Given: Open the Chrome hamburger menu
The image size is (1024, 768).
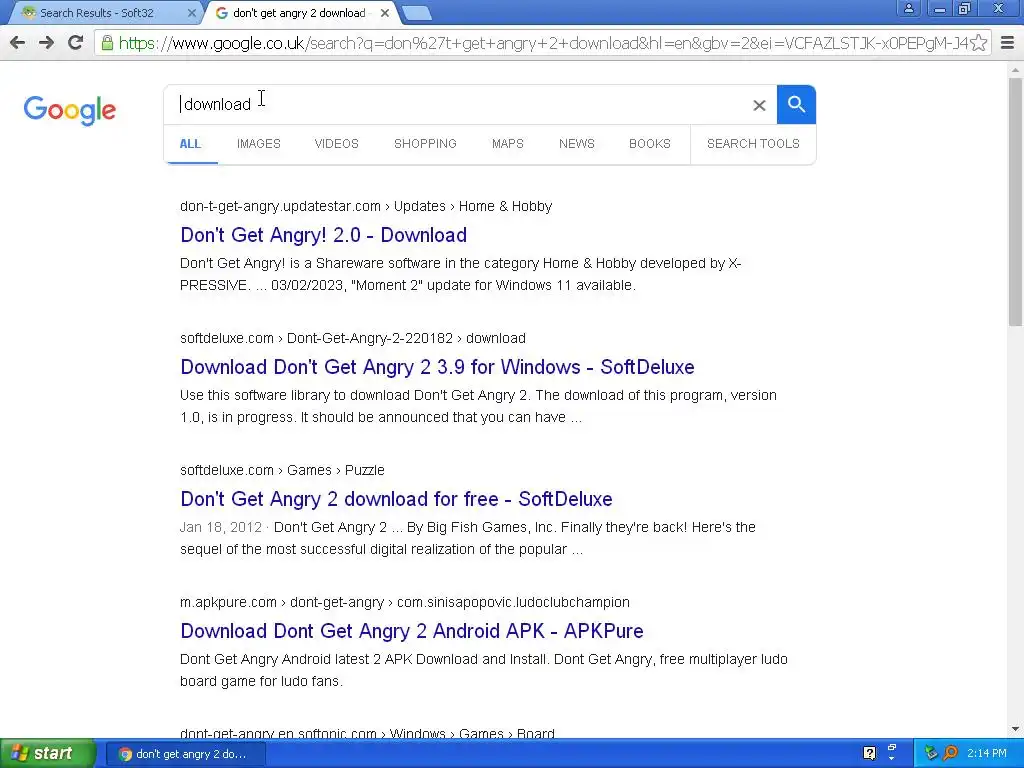Looking at the screenshot, I should coord(1008,43).
